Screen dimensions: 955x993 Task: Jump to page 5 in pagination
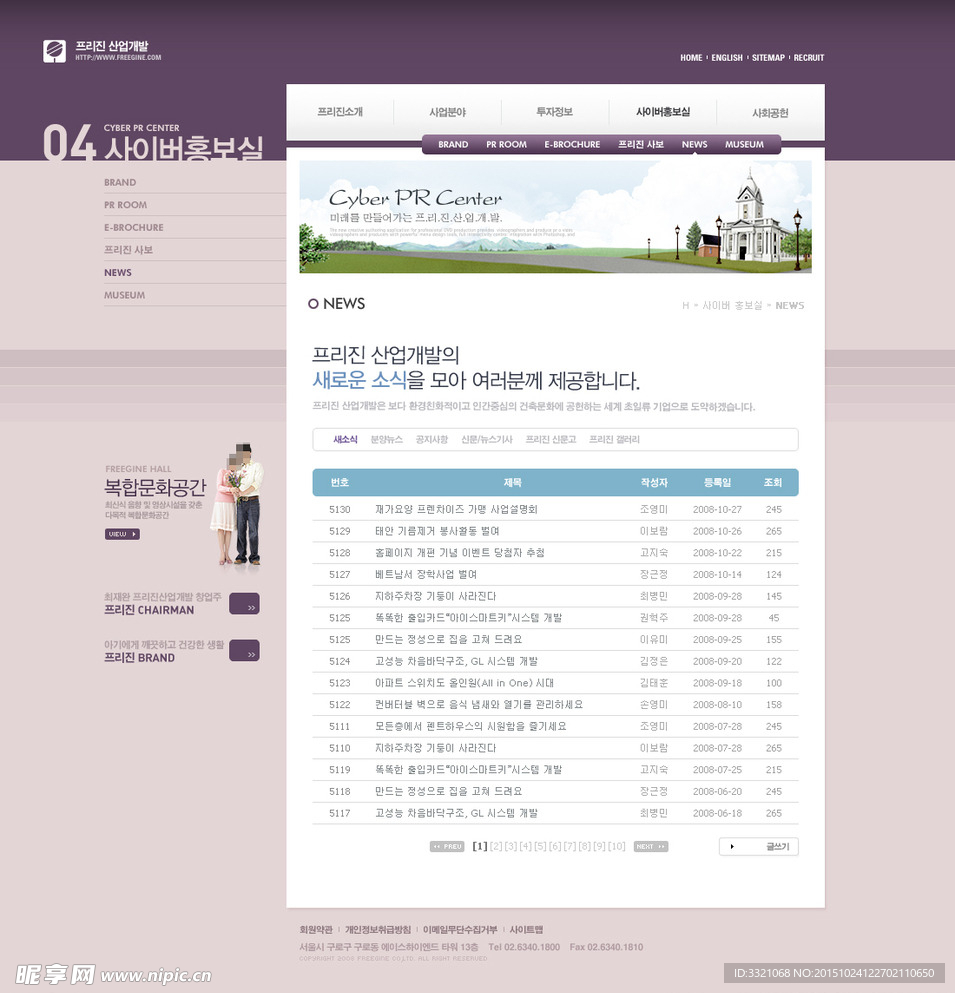pos(540,847)
